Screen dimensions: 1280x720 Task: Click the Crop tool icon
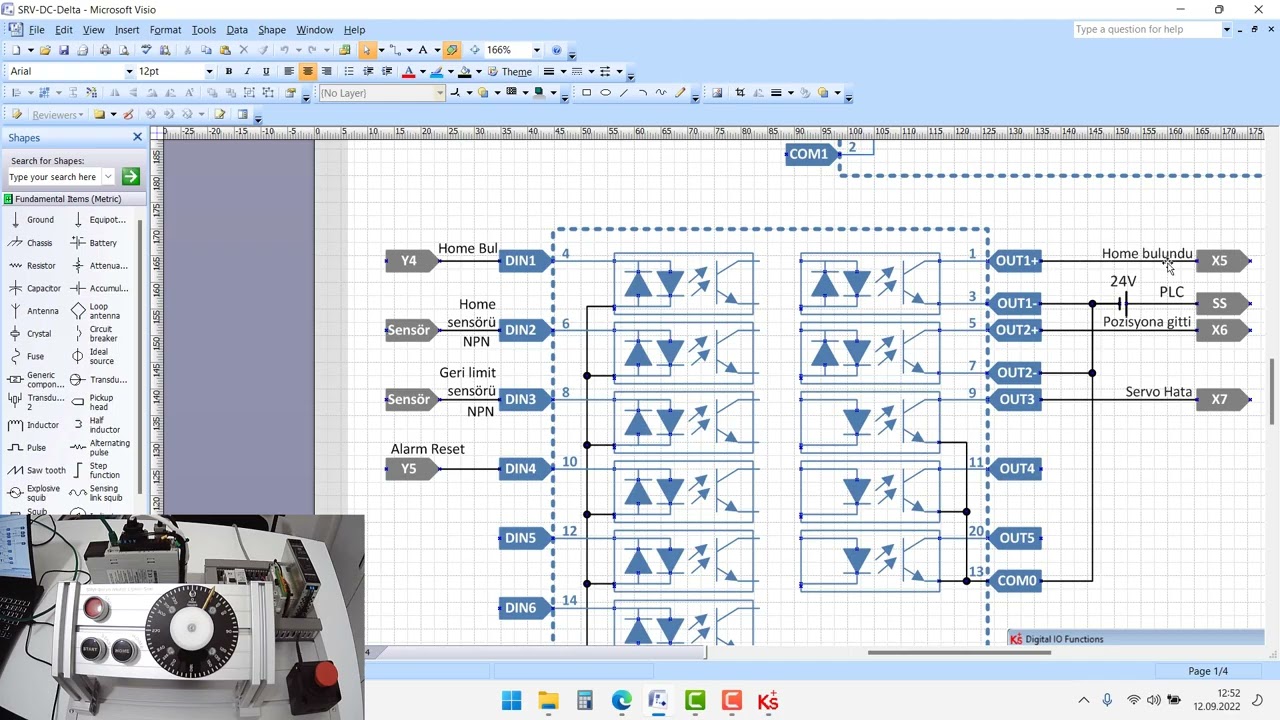(740, 93)
